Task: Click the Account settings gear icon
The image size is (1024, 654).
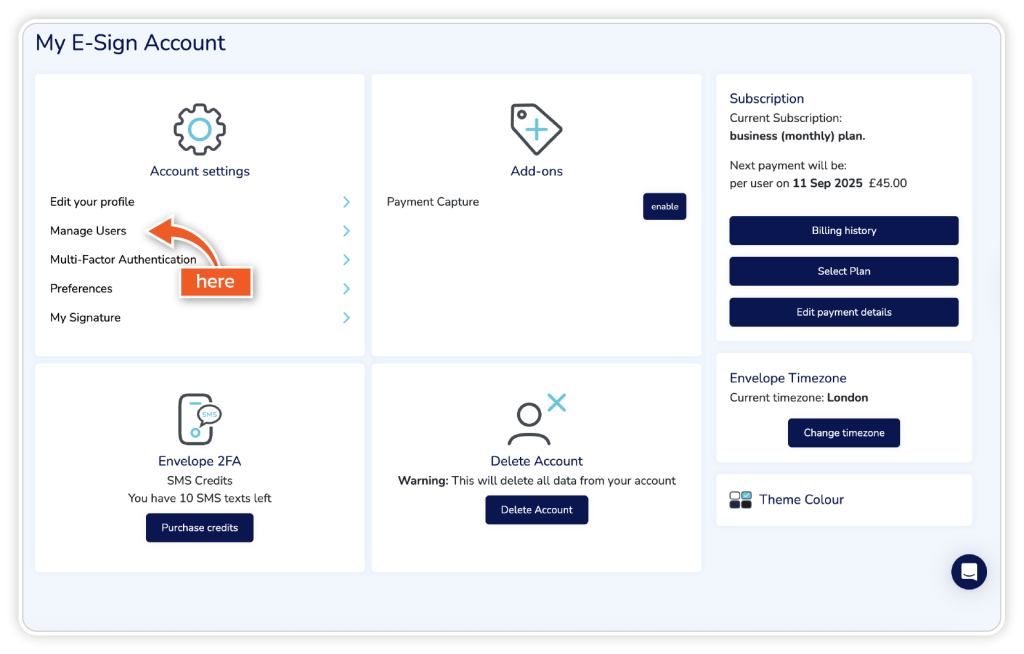Action: pyautogui.click(x=199, y=129)
